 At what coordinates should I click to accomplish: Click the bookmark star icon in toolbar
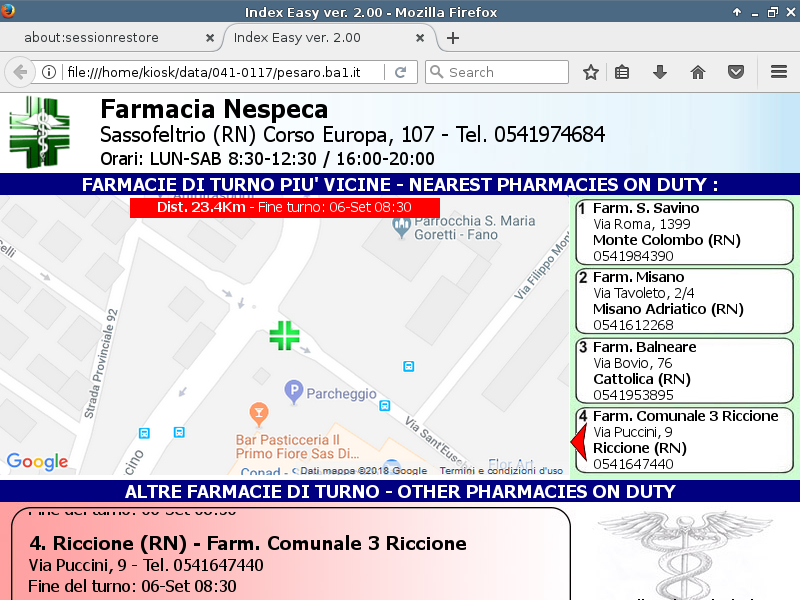[591, 72]
